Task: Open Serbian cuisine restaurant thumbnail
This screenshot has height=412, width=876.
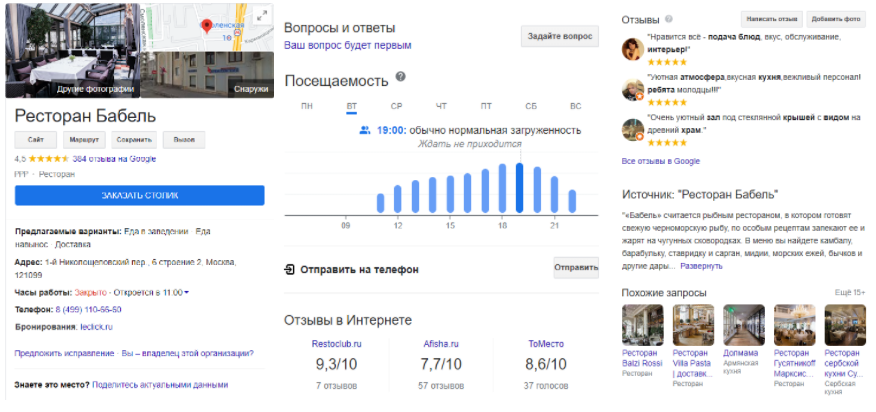Action: tap(845, 325)
